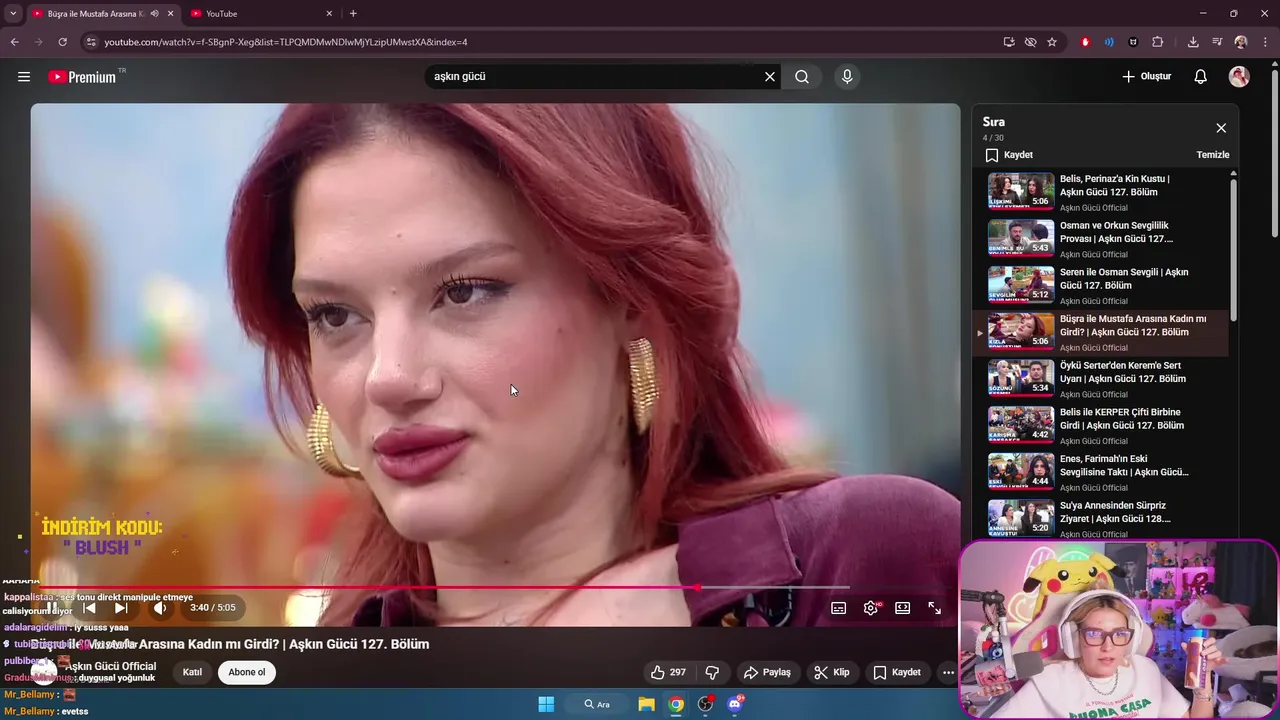Screen dimensions: 1280x720
Task: Open YouTube notifications bell
Action: [1201, 77]
